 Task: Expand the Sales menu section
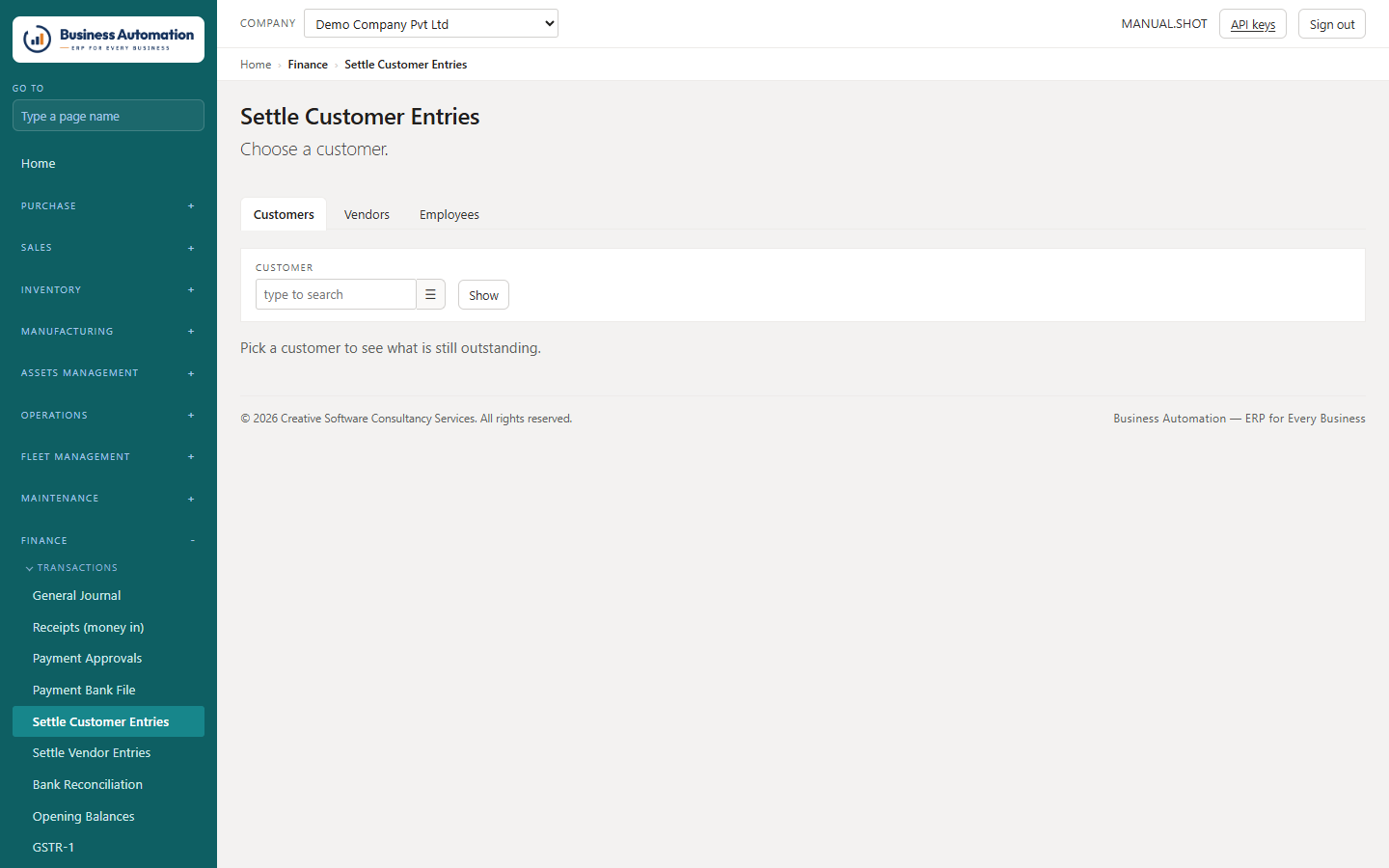108,248
